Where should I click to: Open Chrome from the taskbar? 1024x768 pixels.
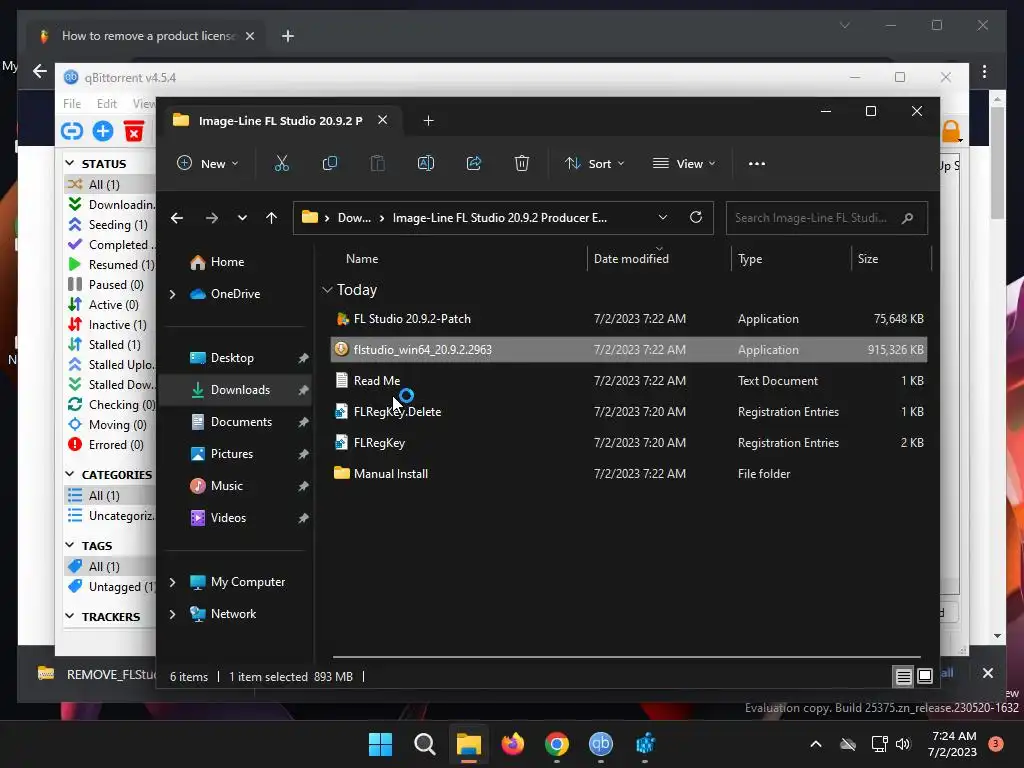(x=556, y=744)
